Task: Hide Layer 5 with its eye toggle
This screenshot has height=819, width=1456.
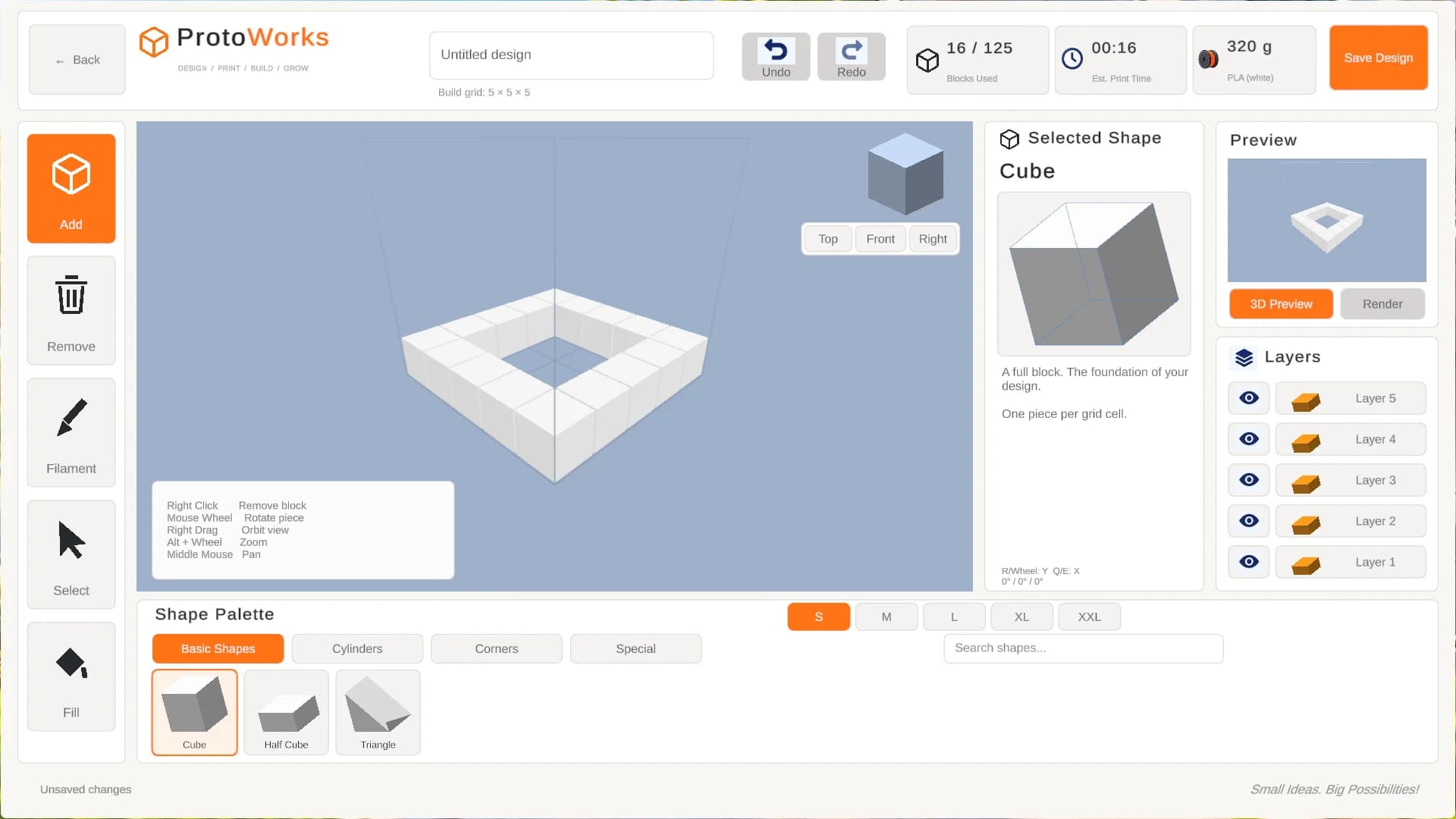Action: tap(1248, 398)
